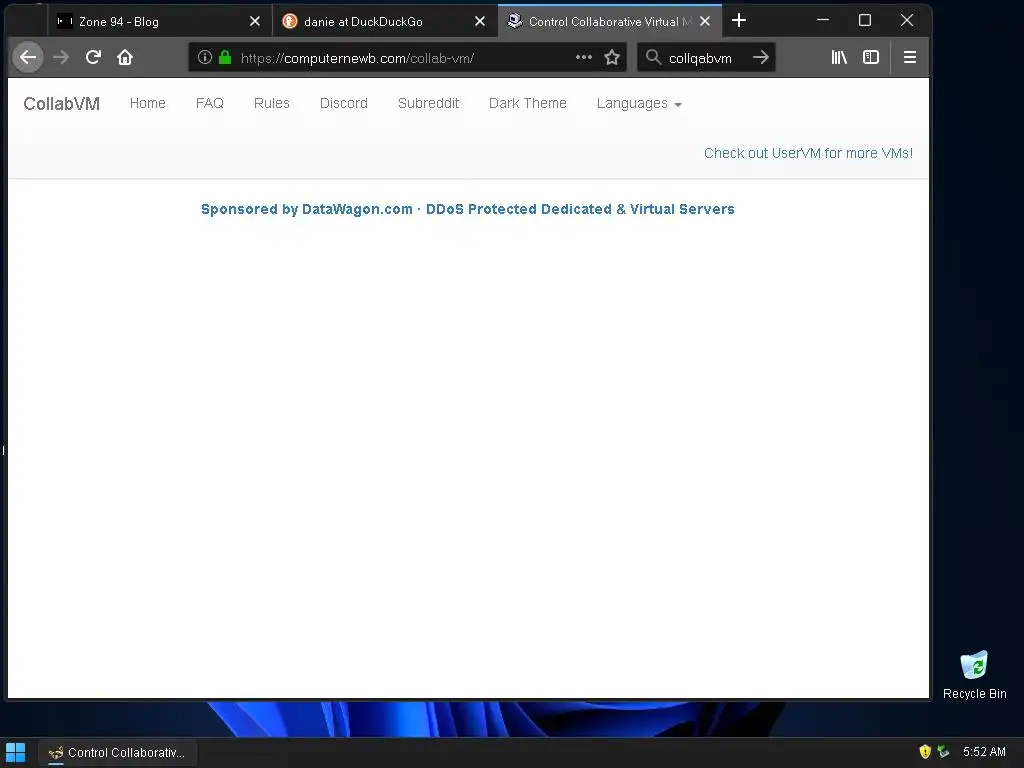
Task: Click Check out UserVM for more VMs
Action: click(x=808, y=153)
